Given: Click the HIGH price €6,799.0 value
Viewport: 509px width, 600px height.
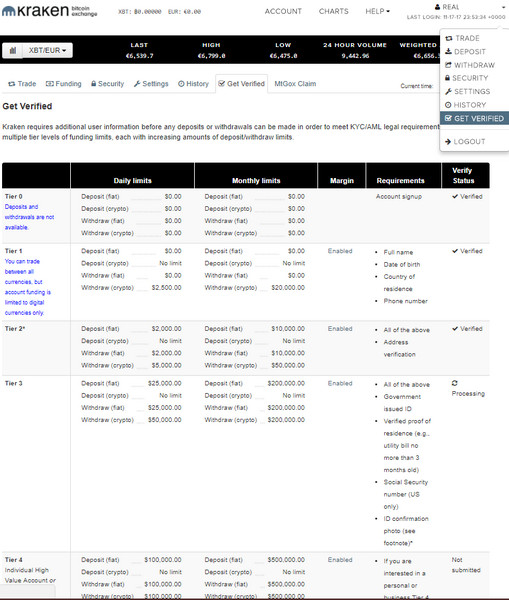Looking at the screenshot, I should pyautogui.click(x=211, y=56).
